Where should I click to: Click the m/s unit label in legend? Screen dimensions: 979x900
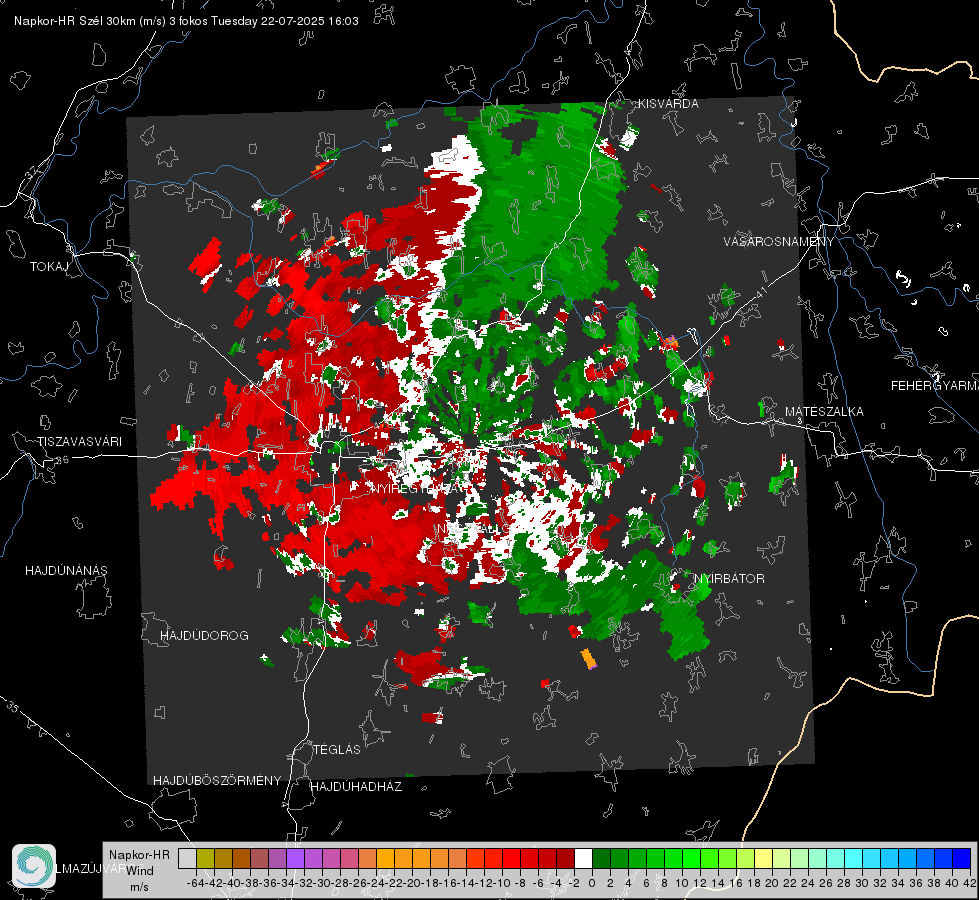(139, 887)
